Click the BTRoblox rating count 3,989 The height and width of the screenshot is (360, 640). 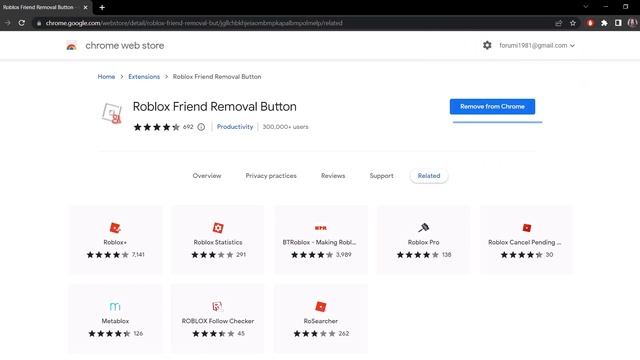[x=344, y=255]
